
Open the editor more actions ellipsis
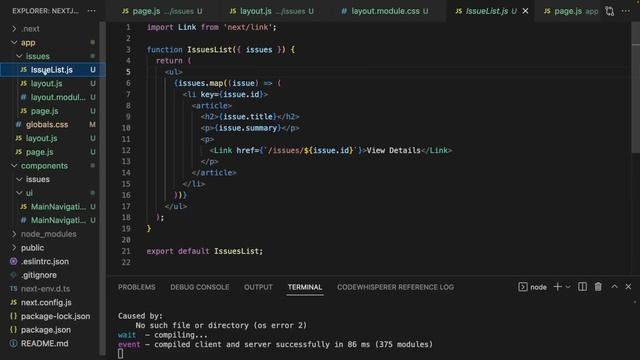click(x=626, y=11)
